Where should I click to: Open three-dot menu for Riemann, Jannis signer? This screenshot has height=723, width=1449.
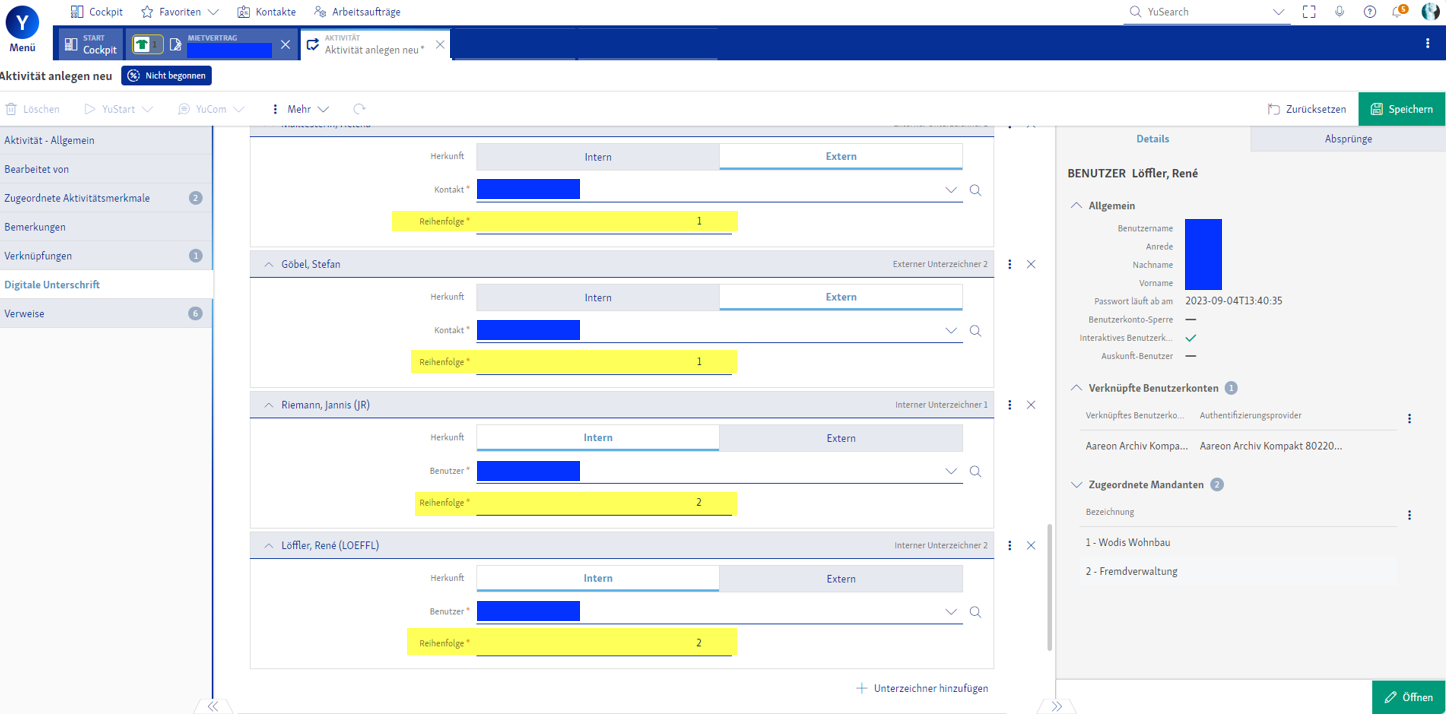tap(1010, 405)
